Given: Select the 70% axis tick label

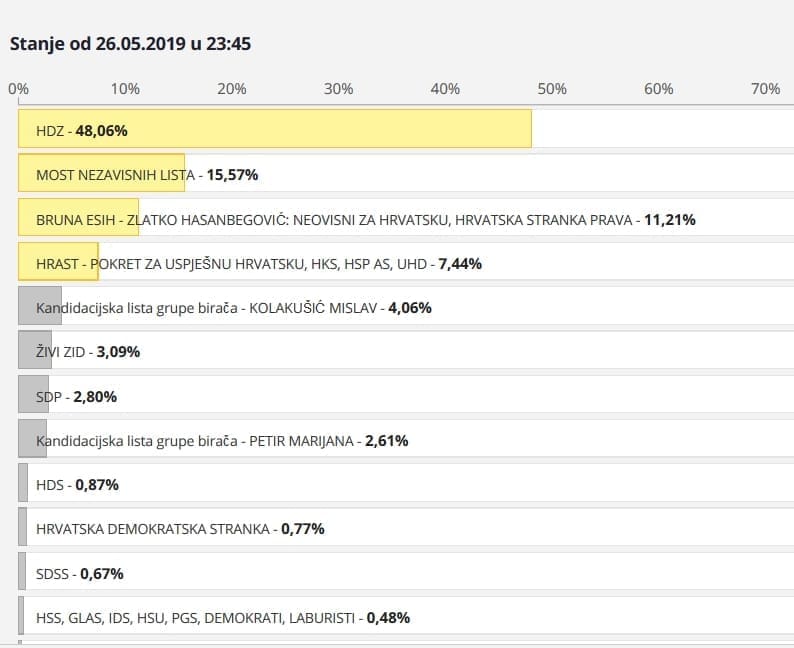Looking at the screenshot, I should [x=765, y=89].
